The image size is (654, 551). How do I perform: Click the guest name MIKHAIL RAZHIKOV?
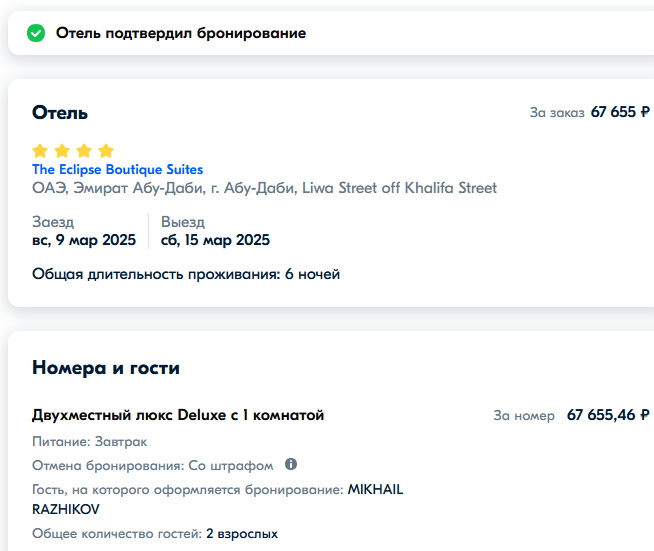tap(374, 489)
